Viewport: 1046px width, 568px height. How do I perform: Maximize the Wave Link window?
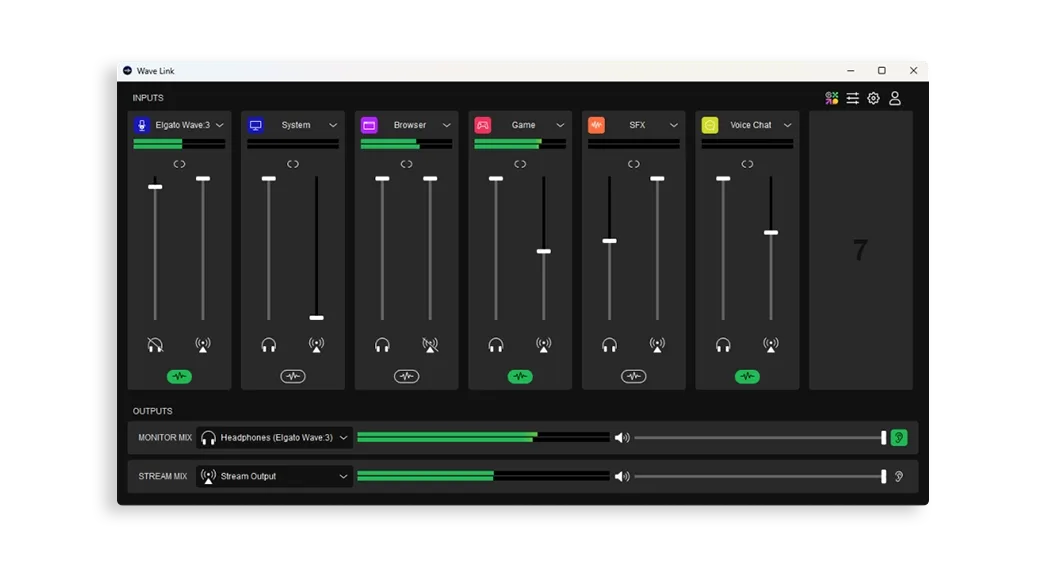coord(882,71)
